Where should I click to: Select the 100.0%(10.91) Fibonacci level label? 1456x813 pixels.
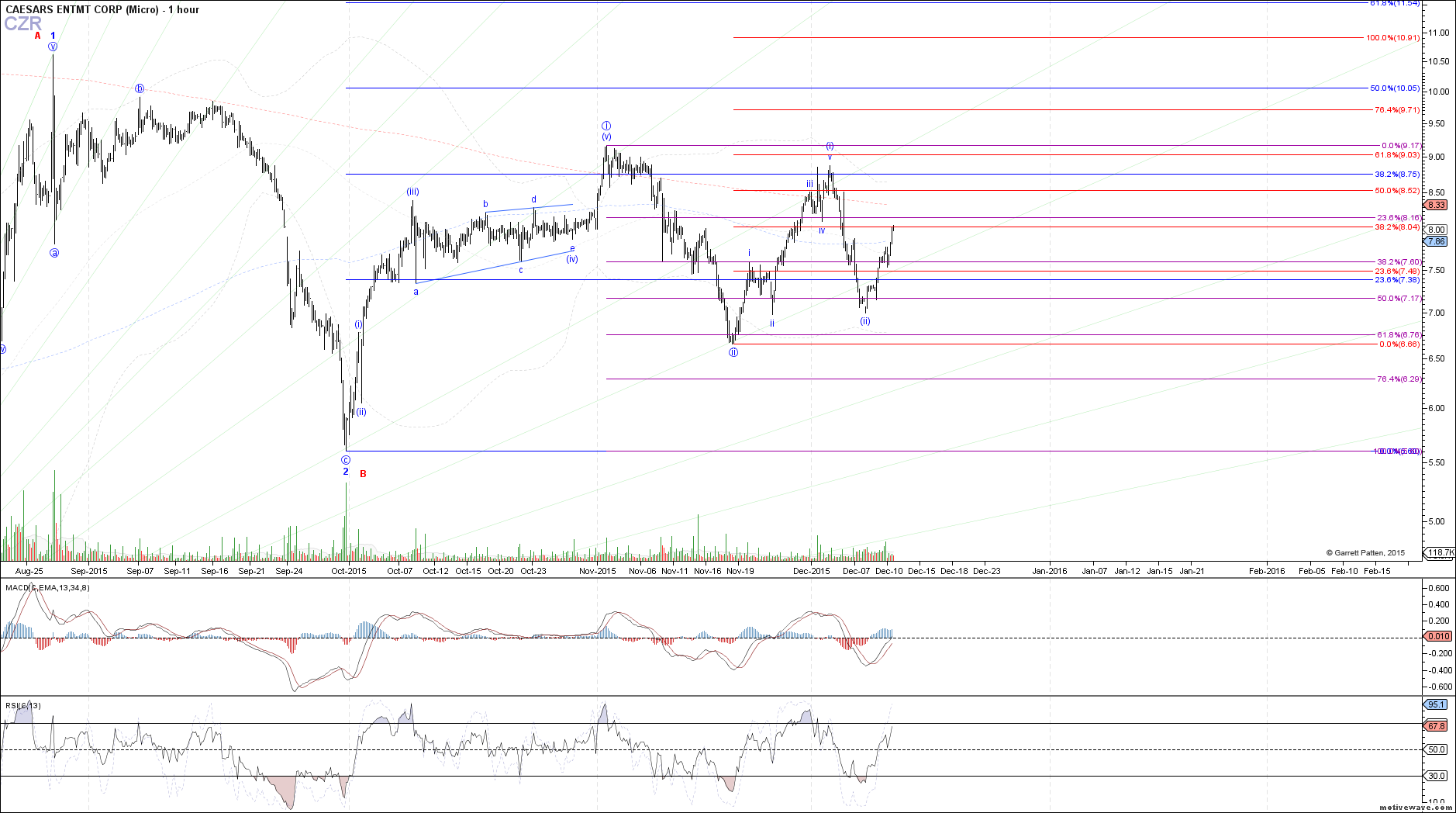click(1392, 37)
